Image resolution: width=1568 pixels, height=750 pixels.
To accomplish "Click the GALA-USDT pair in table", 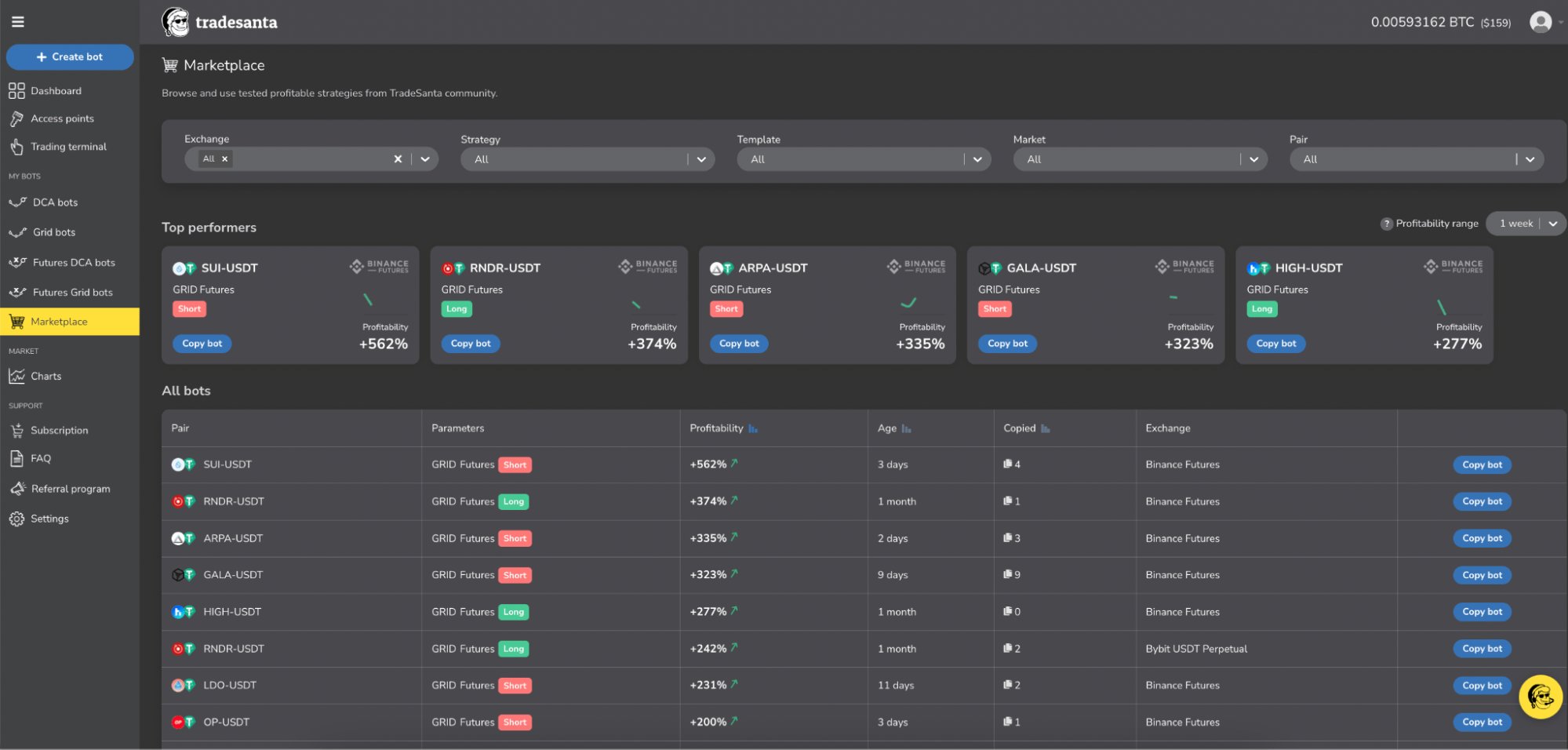I will (x=233, y=575).
